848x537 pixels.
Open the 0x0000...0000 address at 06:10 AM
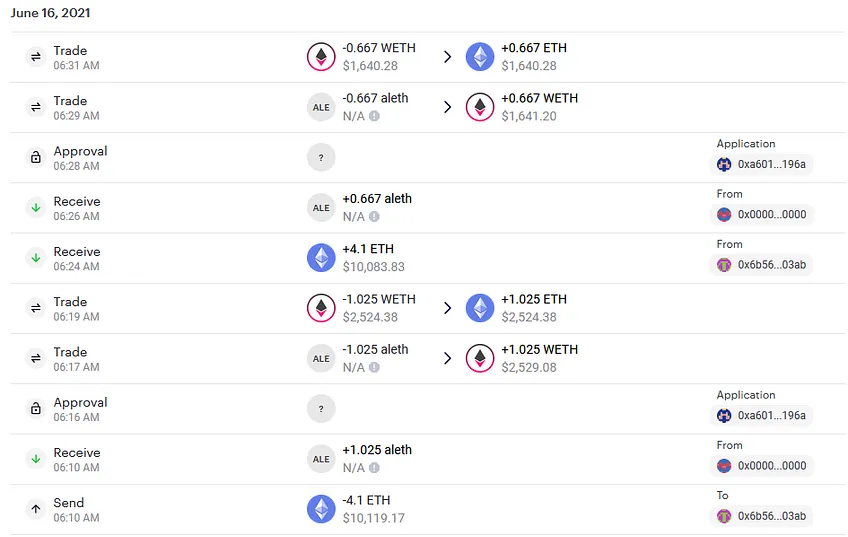click(761, 466)
